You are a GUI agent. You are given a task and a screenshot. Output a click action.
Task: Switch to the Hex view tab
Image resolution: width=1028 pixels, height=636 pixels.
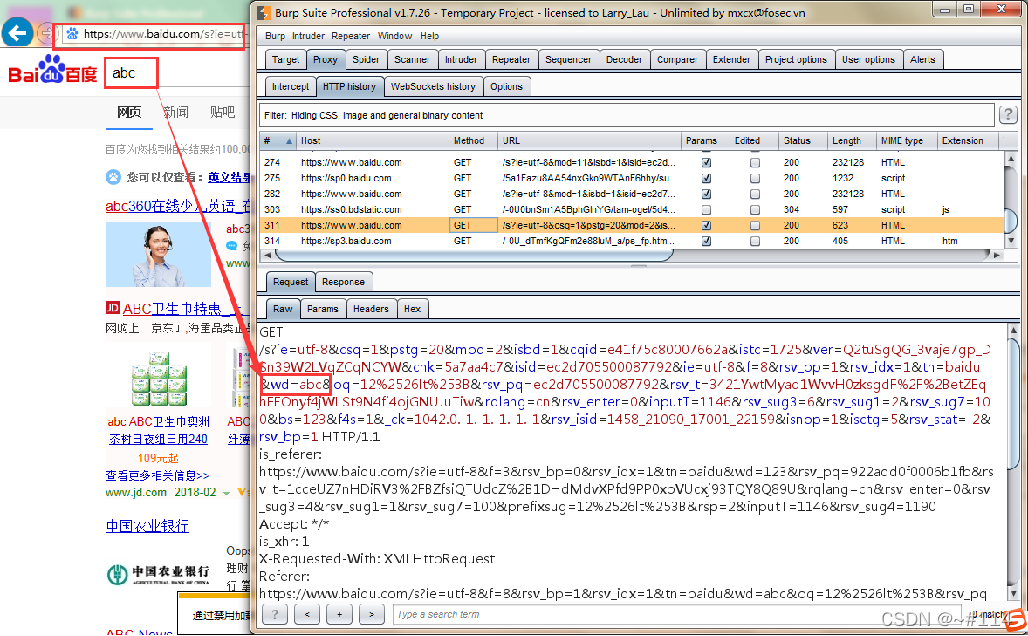coord(412,309)
